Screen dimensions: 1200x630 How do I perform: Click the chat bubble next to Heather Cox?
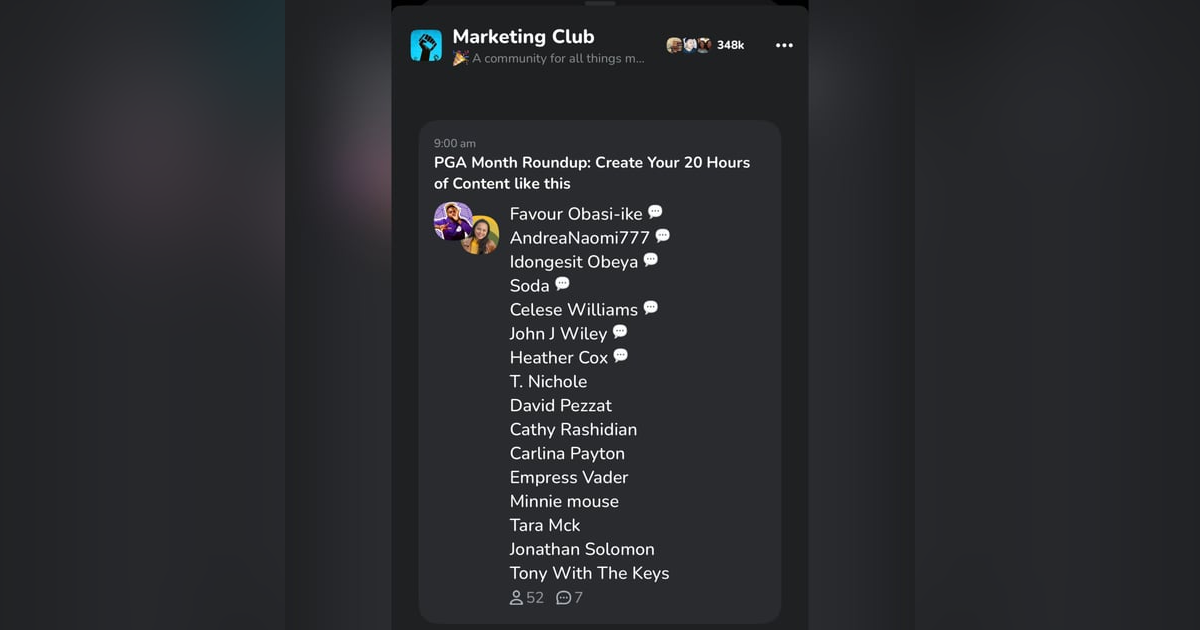[x=620, y=355]
